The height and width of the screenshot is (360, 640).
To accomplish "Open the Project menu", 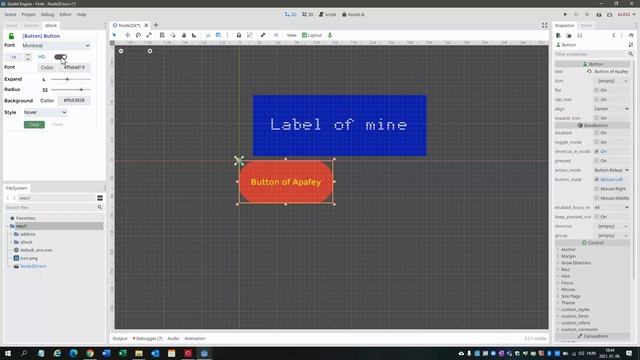I will click(29, 14).
